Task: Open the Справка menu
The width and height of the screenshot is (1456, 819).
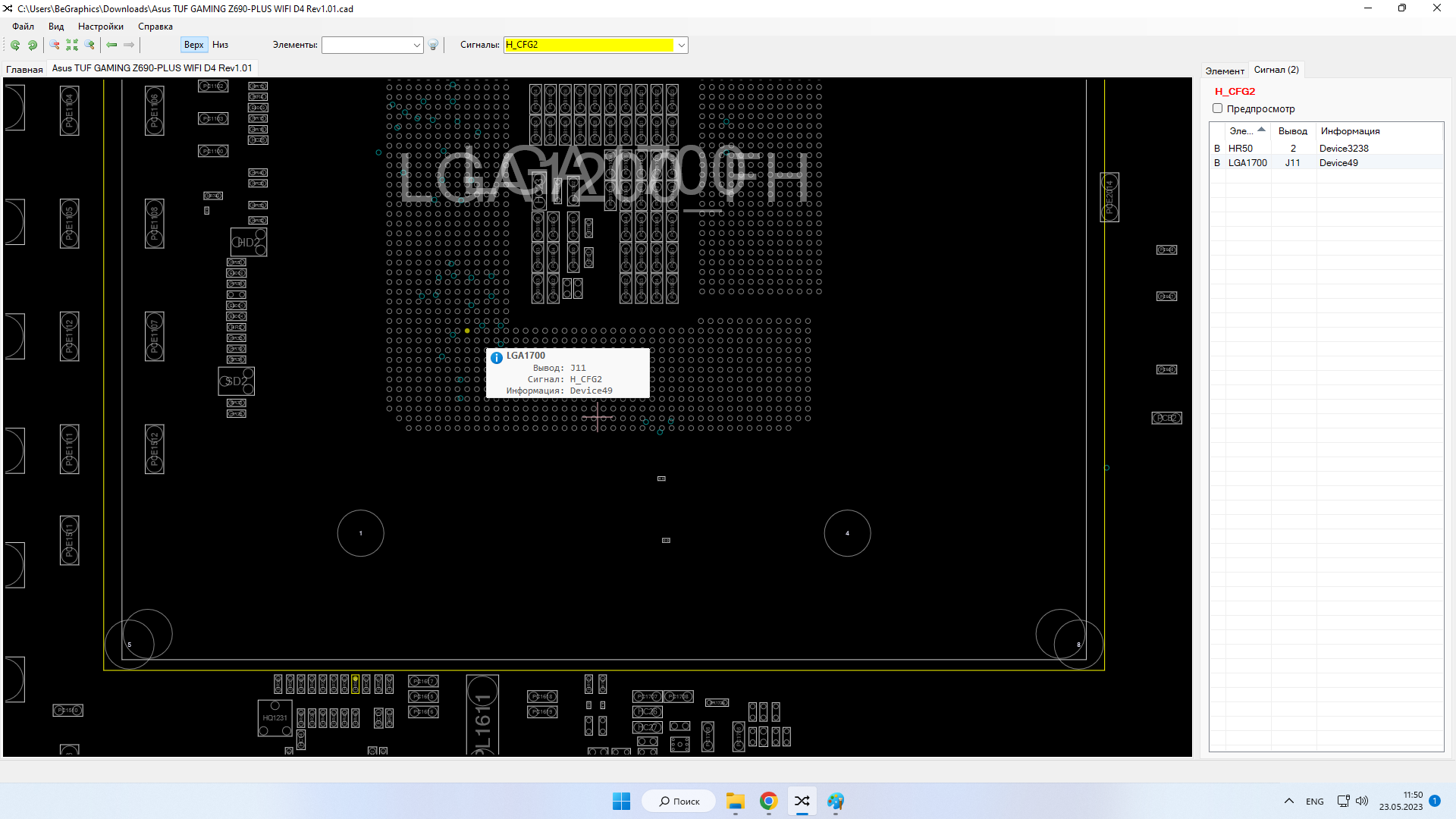Action: 155,27
